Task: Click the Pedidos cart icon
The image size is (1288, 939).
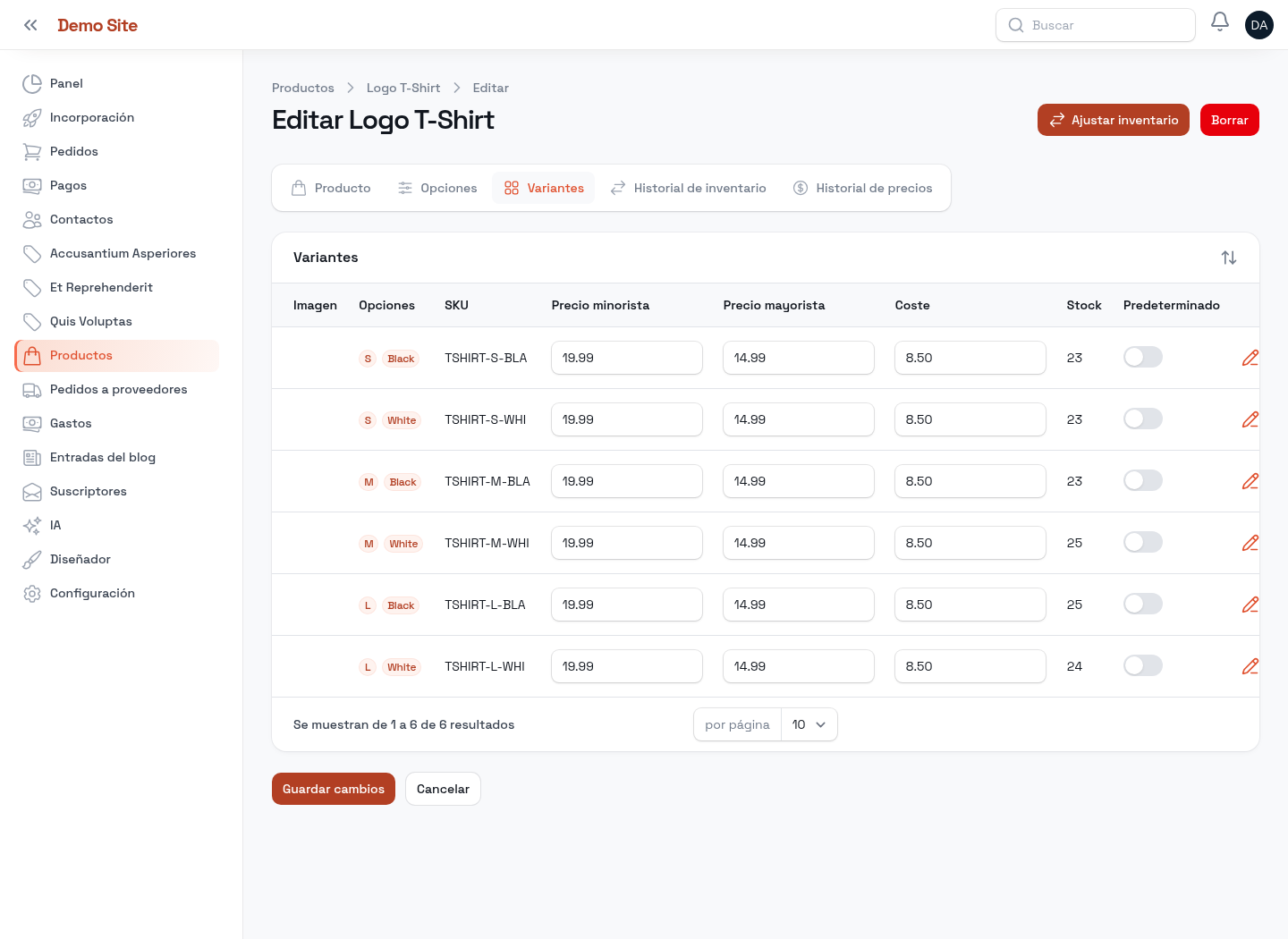Action: pyautogui.click(x=32, y=151)
